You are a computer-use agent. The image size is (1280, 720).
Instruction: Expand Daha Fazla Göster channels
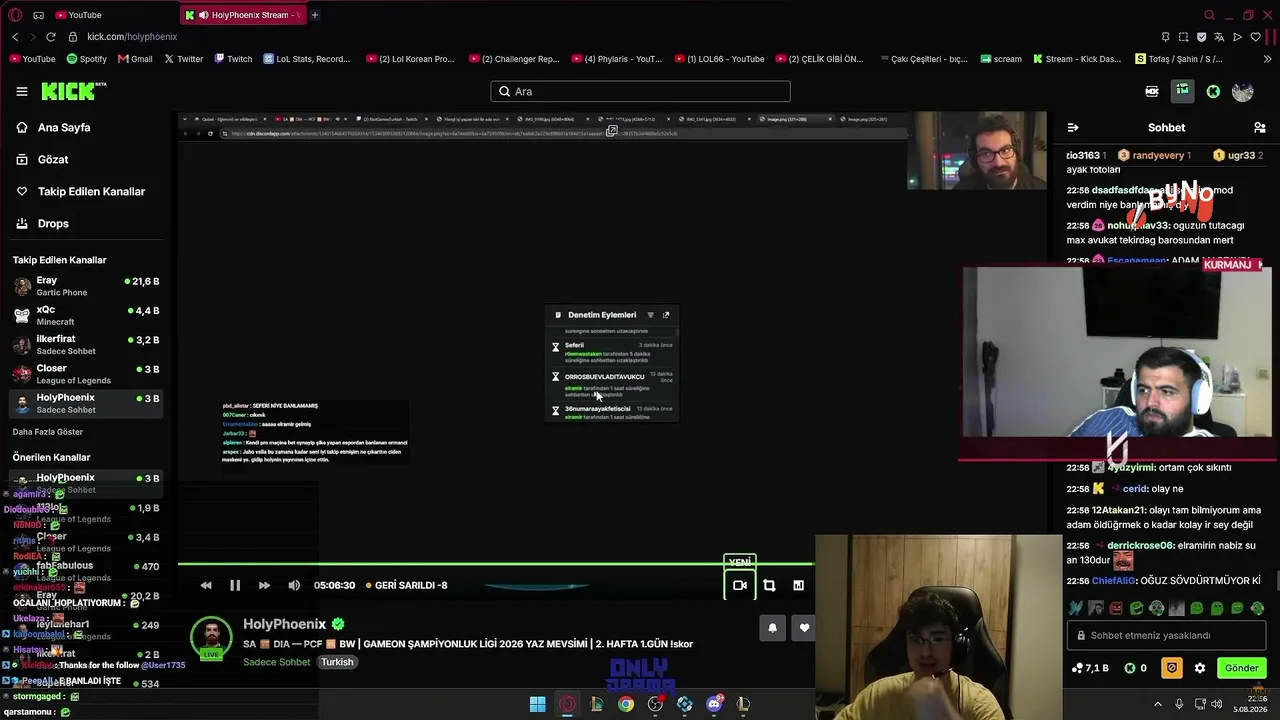pos(48,432)
